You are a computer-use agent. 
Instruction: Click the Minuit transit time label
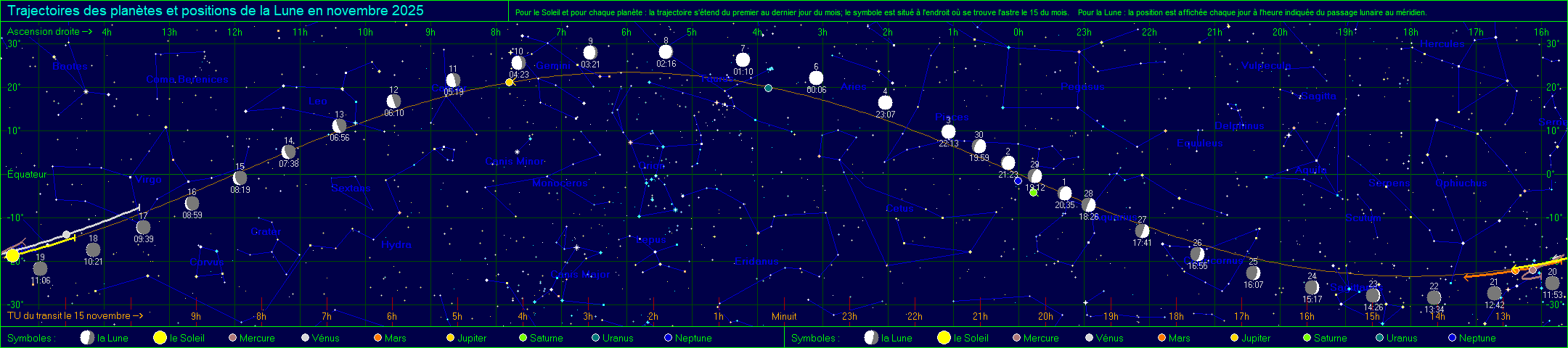coord(784,316)
